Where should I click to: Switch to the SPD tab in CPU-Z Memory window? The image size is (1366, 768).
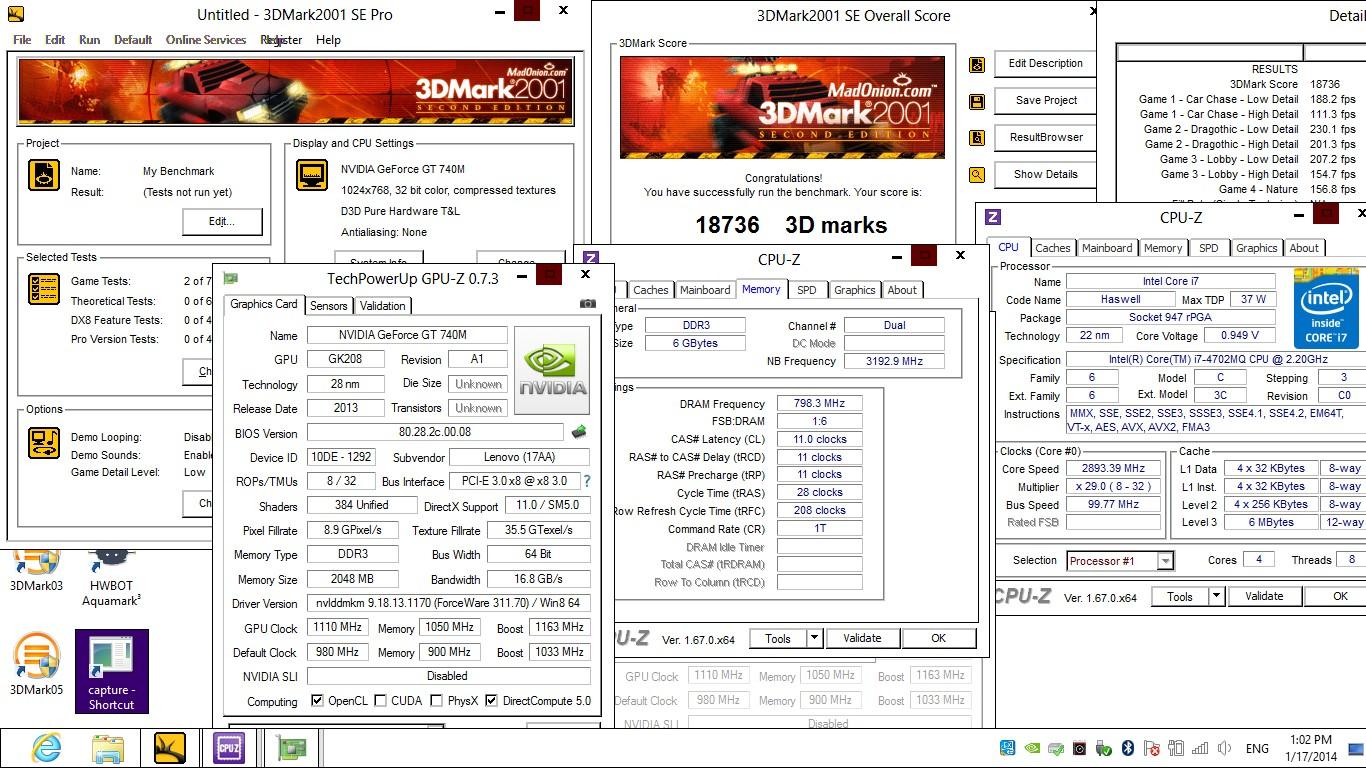[x=806, y=290]
